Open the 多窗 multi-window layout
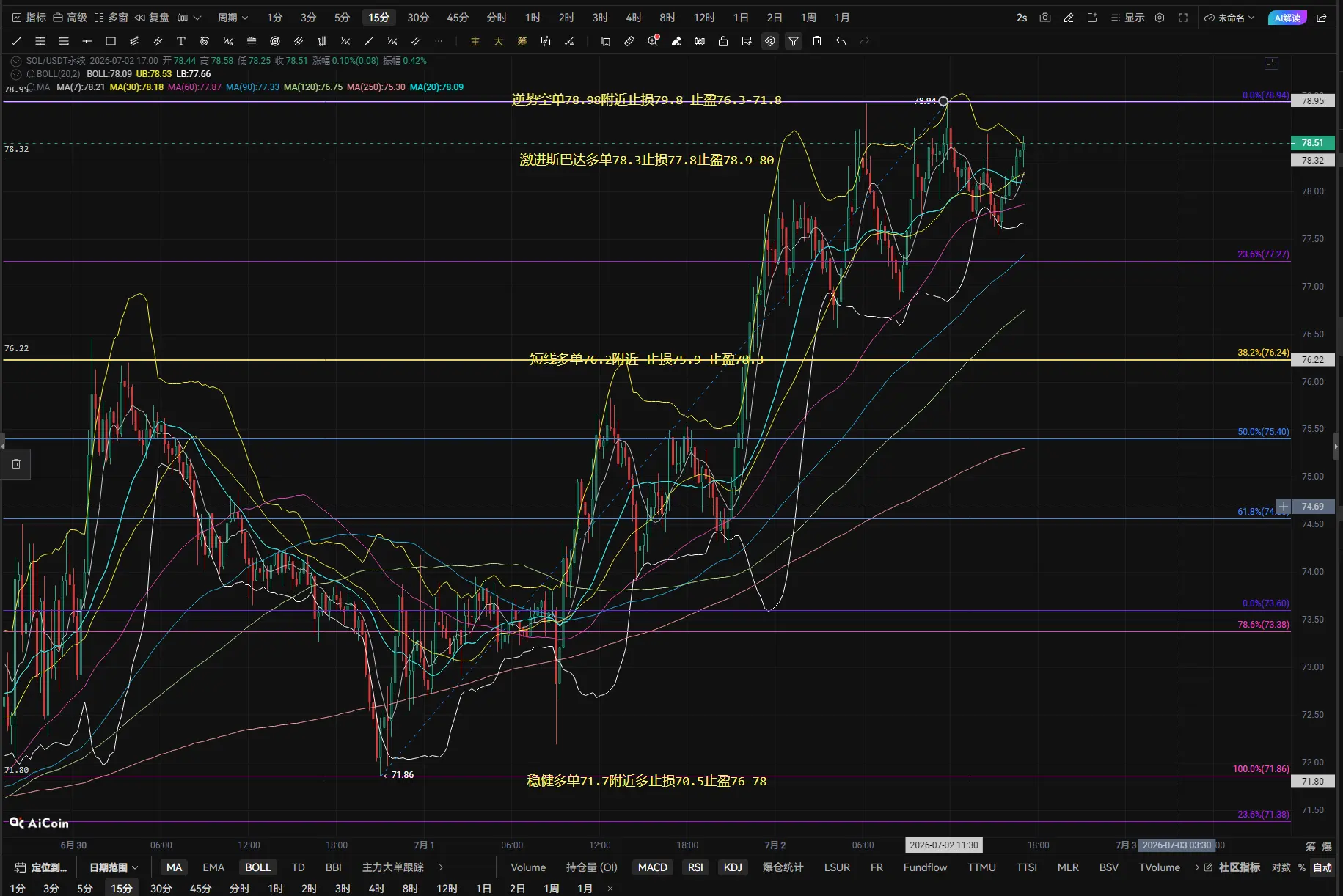Screen dimensions: 1343x896 click(x=111, y=18)
